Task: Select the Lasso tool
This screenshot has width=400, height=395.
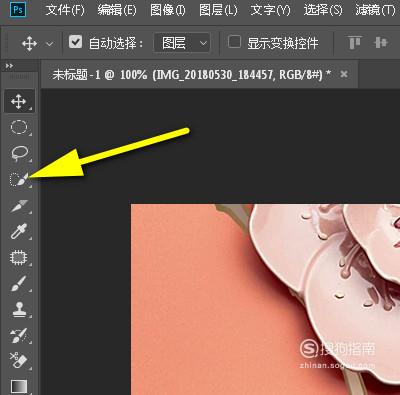Action: [x=19, y=153]
